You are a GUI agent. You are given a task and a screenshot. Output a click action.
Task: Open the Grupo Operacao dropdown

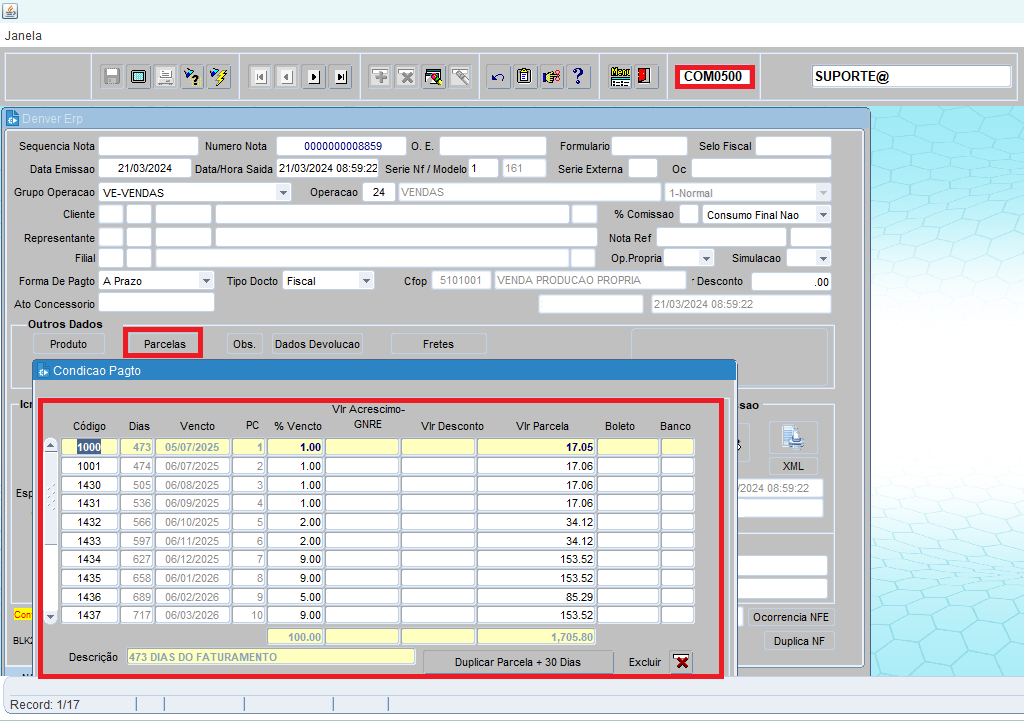[283, 192]
